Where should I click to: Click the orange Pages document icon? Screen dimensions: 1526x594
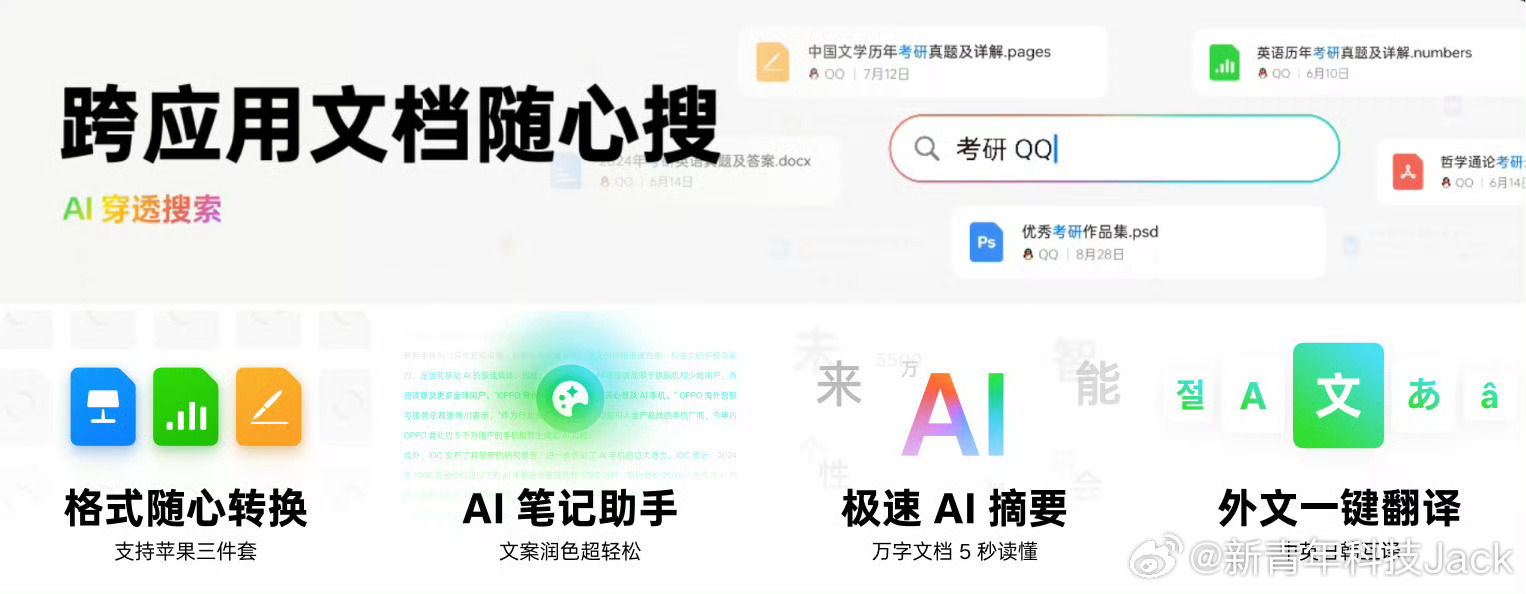tap(269, 406)
